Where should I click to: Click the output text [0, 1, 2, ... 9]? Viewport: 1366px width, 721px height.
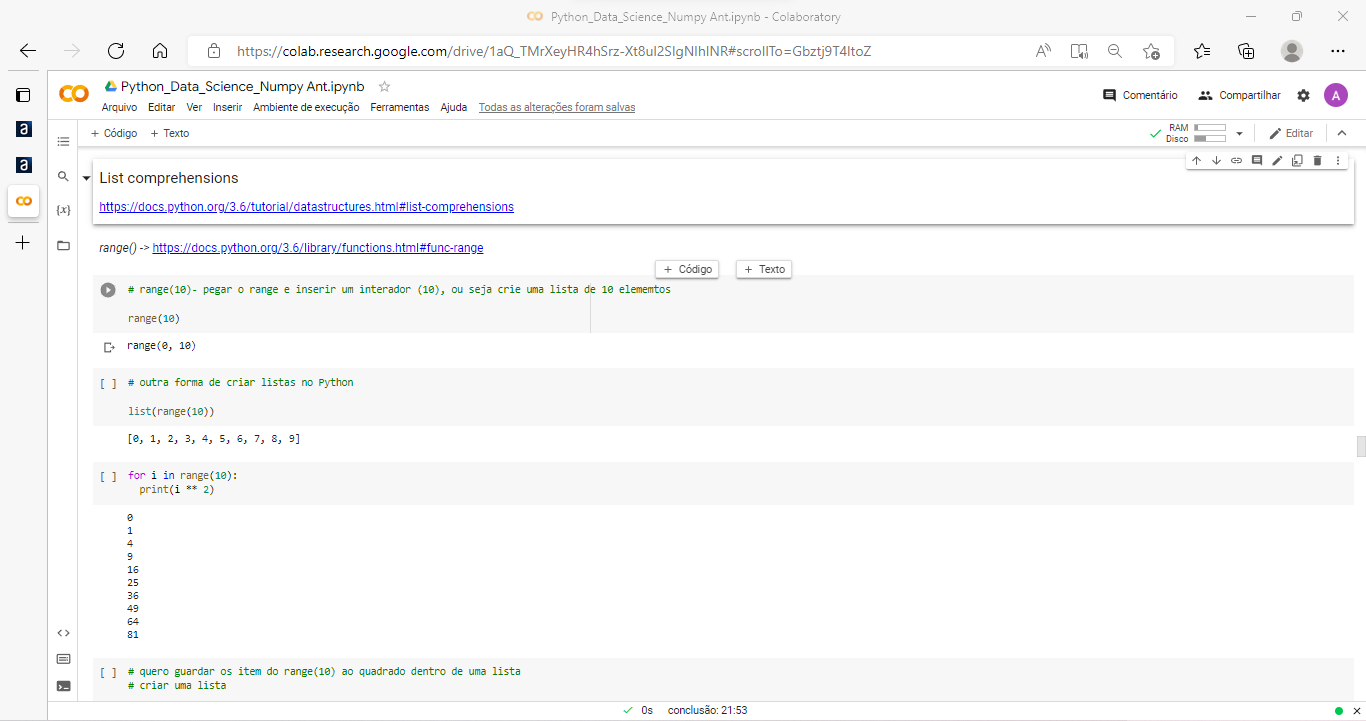point(214,439)
